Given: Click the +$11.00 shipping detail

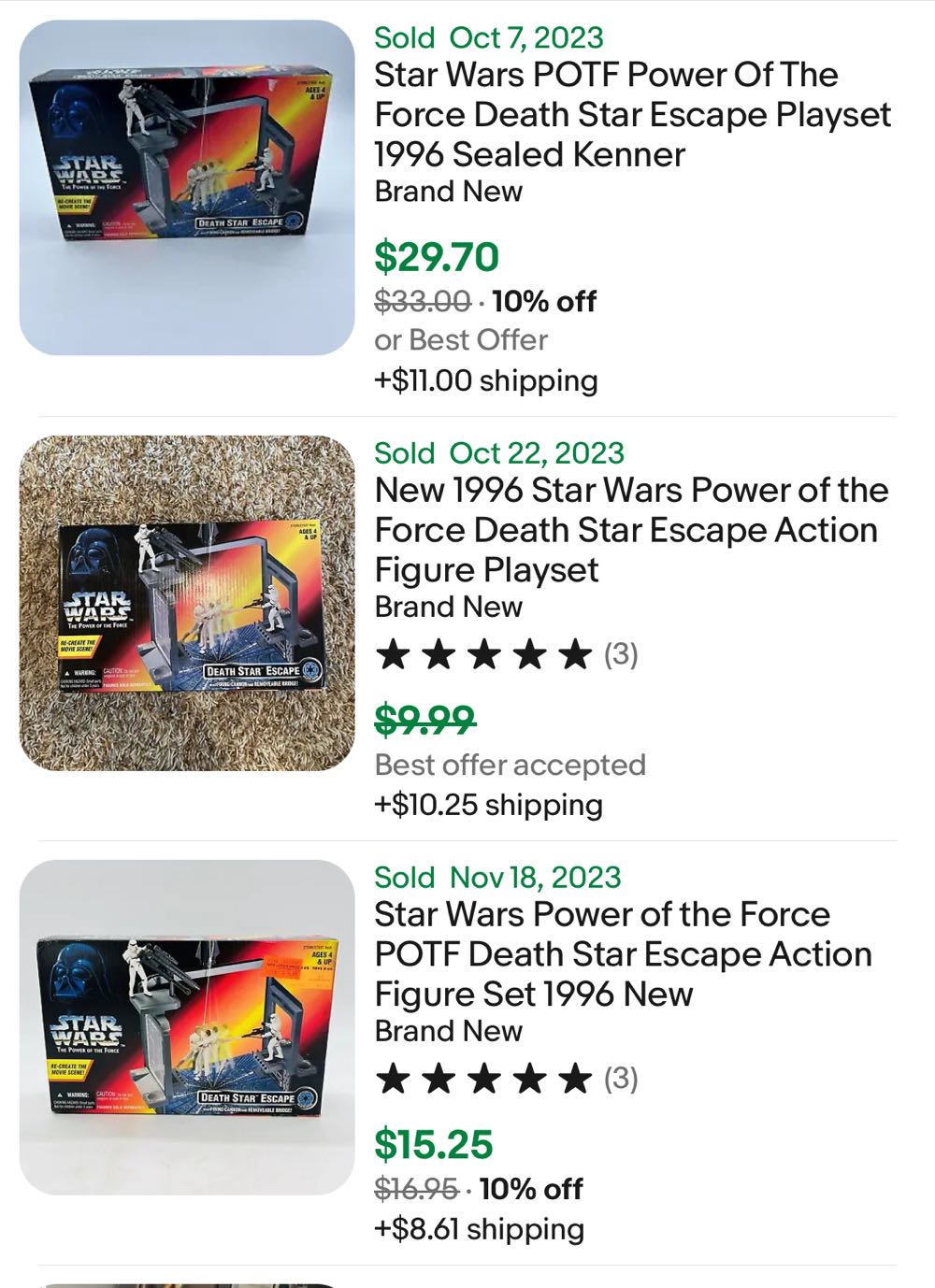Looking at the screenshot, I should point(485,380).
